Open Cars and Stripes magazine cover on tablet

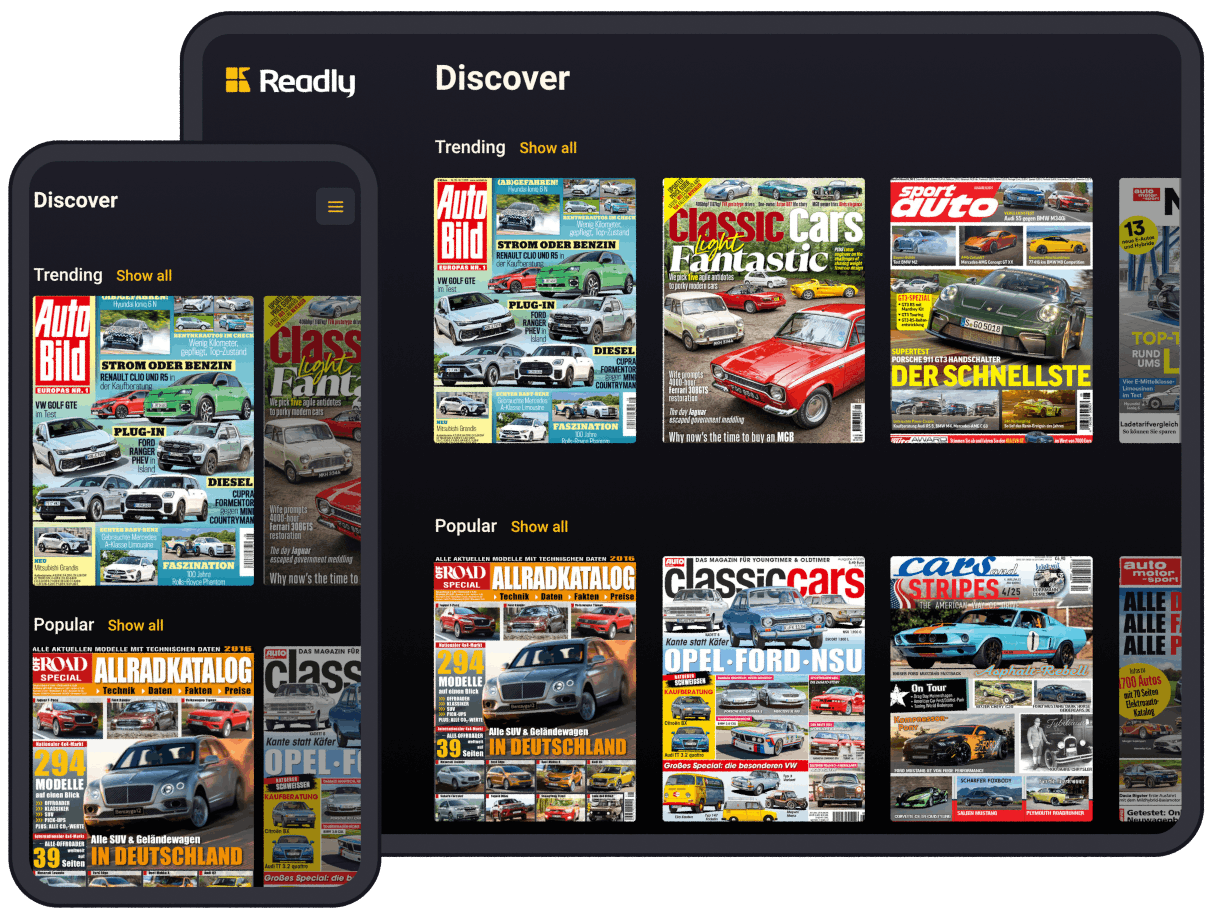pos(992,689)
